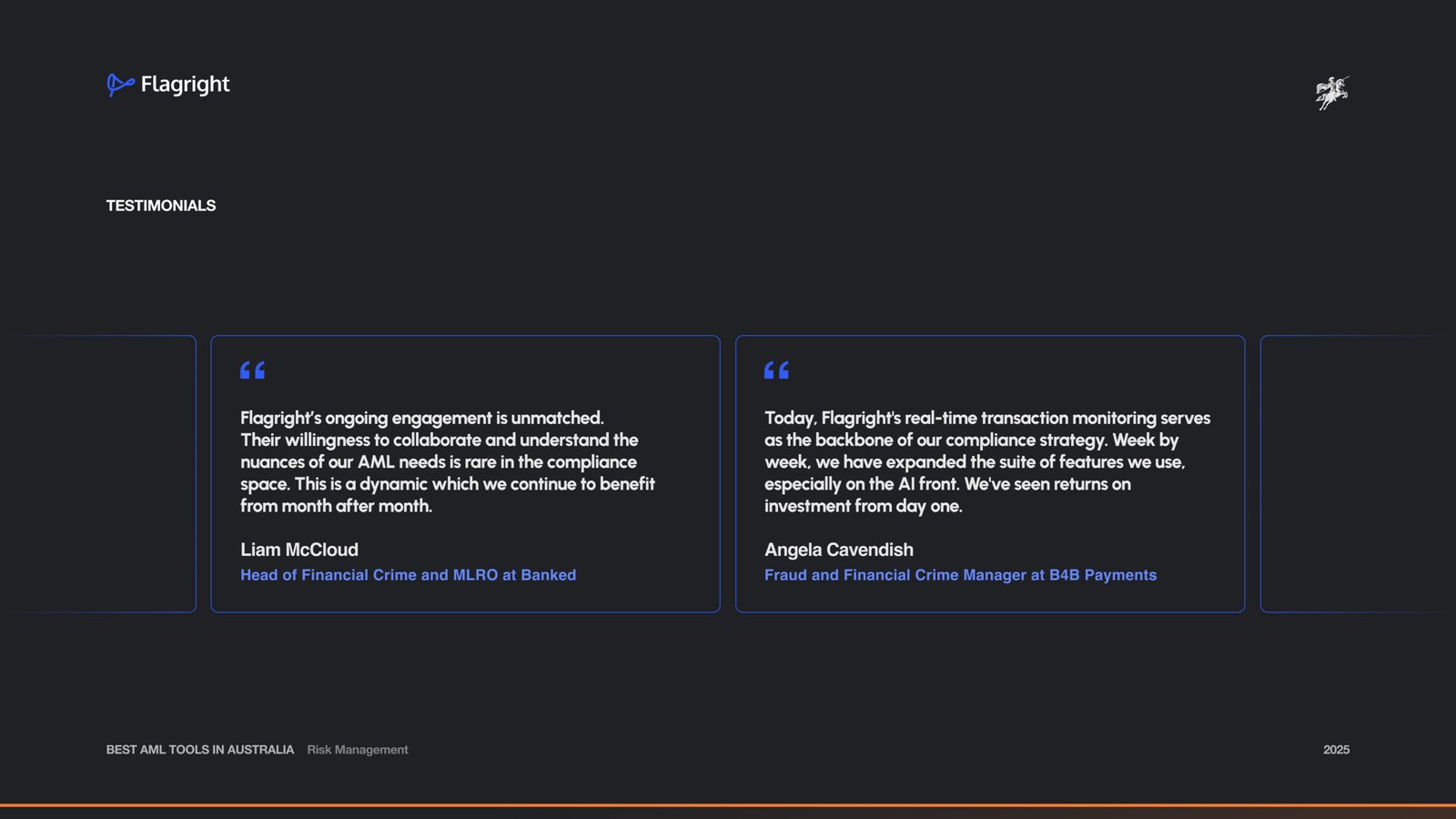Click the Flagright wordmark text

185,85
